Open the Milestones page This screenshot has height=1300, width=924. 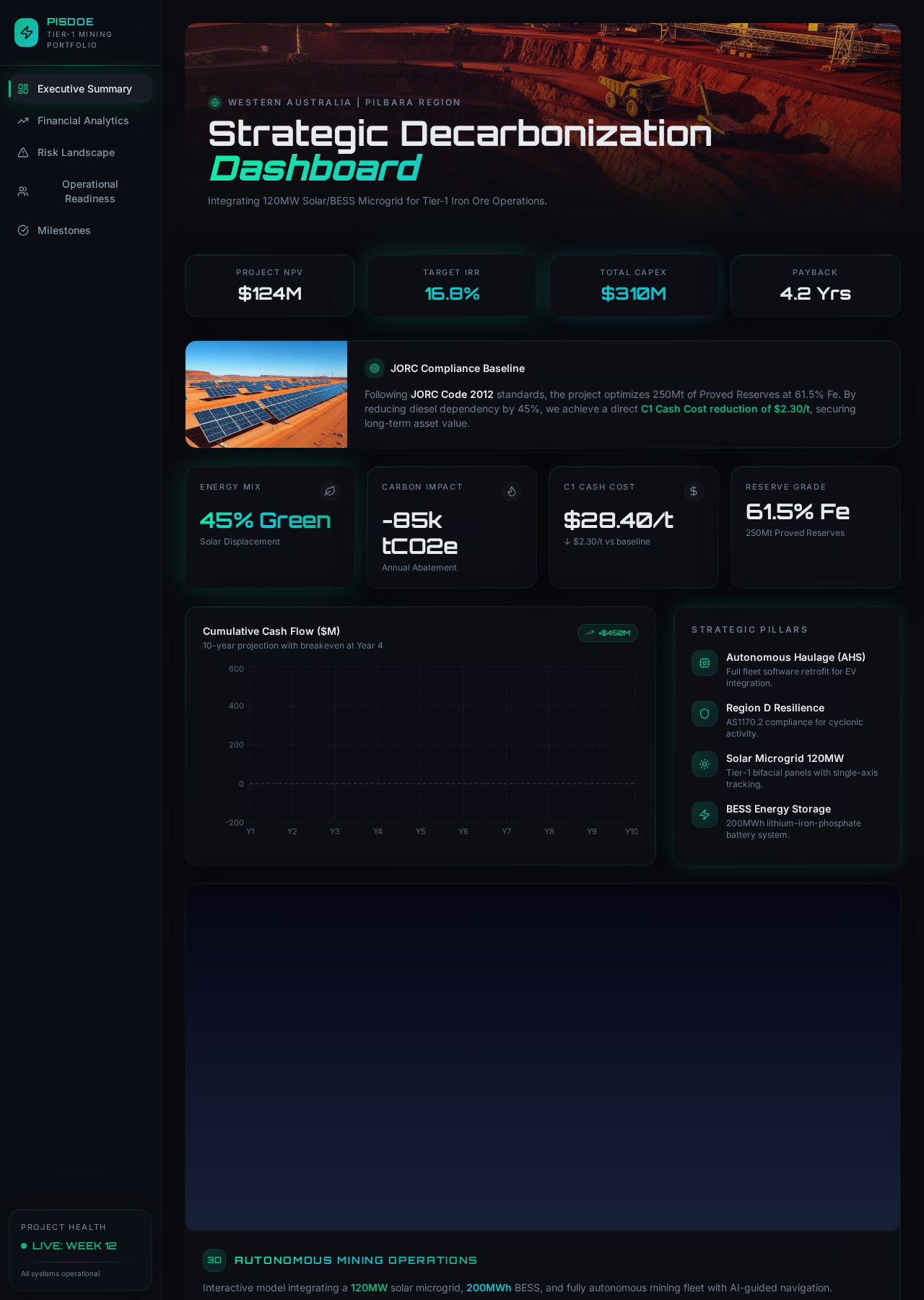pos(81,230)
